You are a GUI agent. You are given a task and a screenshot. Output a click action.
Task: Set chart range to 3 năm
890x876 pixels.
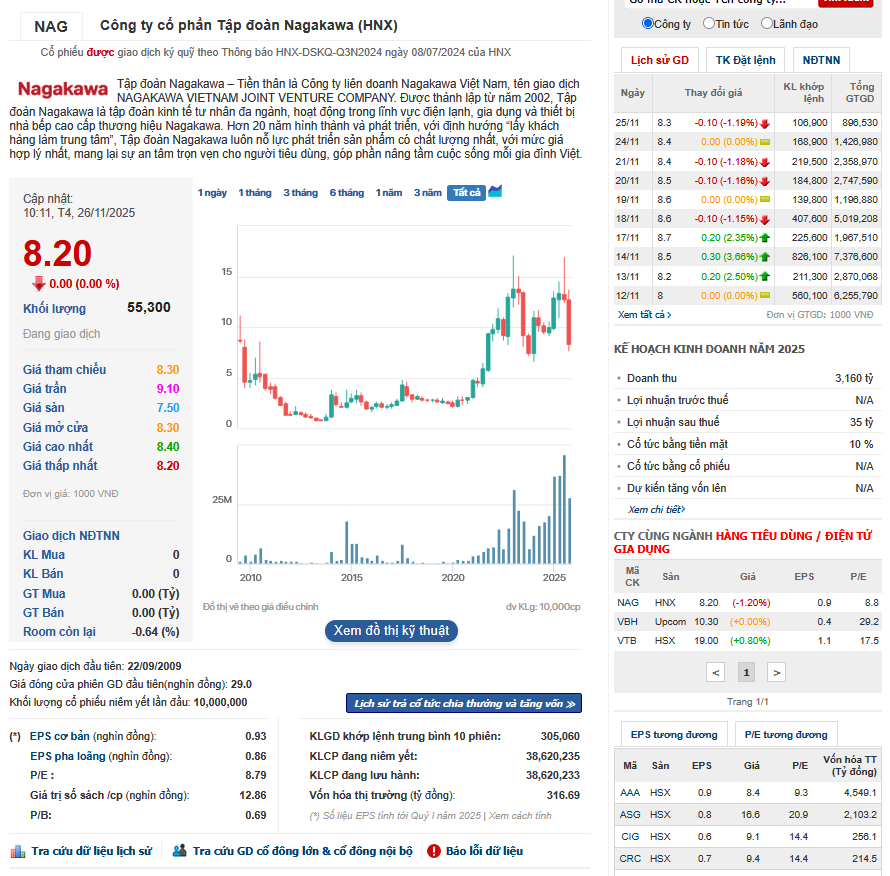(x=427, y=193)
